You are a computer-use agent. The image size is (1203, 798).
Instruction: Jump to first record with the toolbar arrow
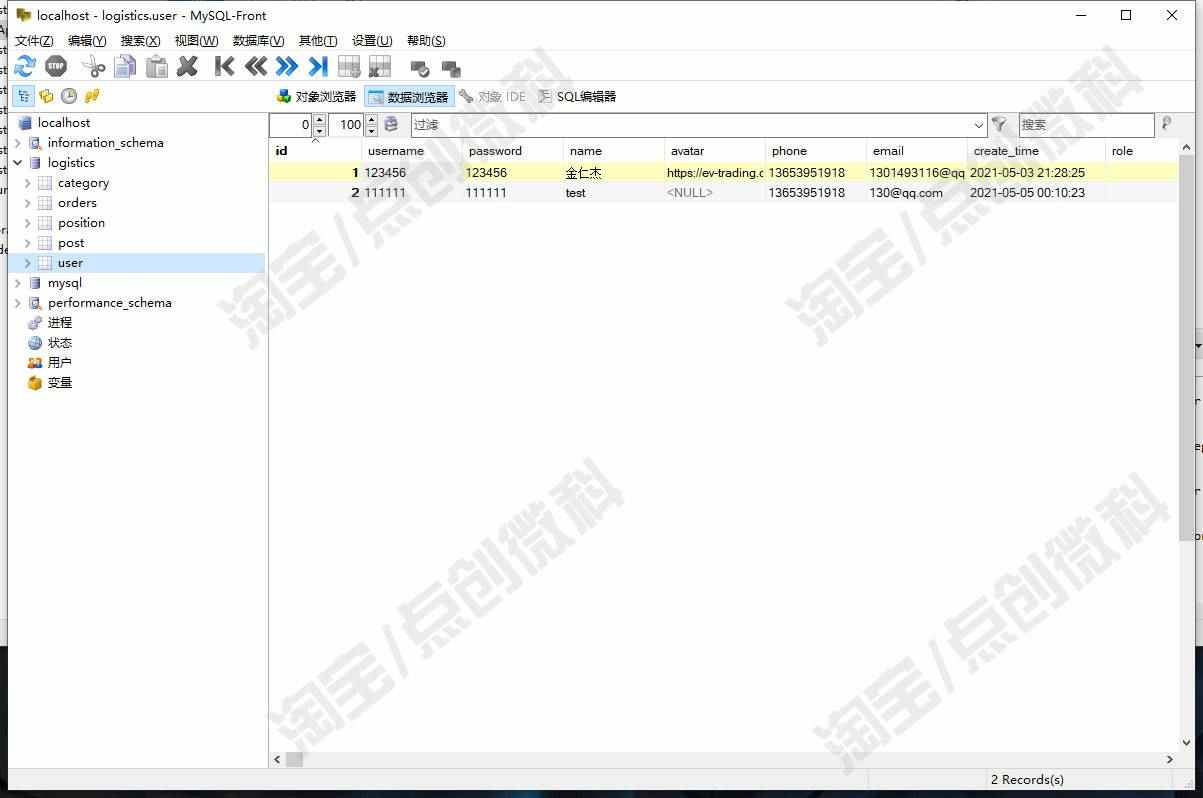pos(225,67)
